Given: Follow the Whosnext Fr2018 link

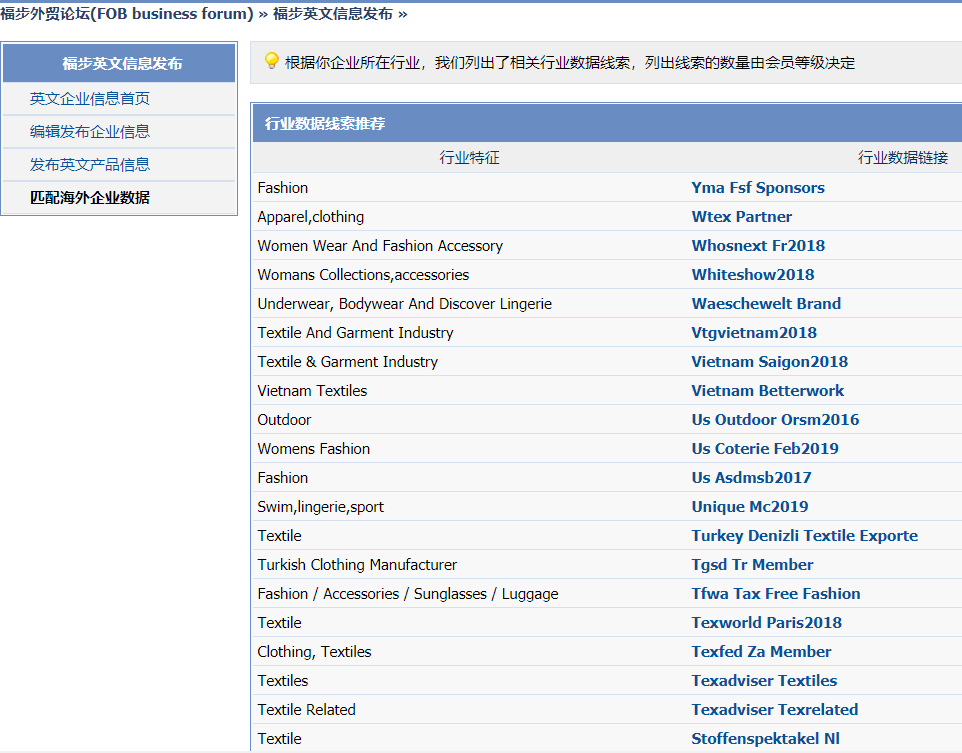Looking at the screenshot, I should tap(758, 245).
